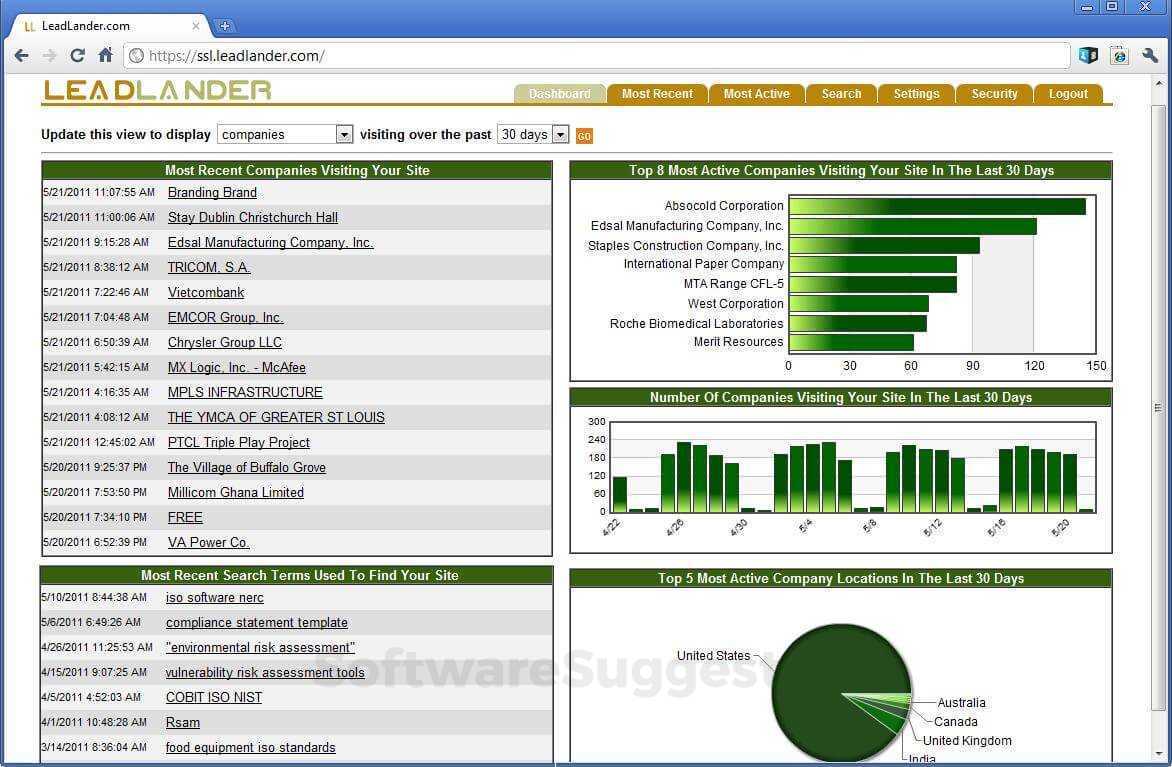Click the United Kingdom pie label

[966, 741]
